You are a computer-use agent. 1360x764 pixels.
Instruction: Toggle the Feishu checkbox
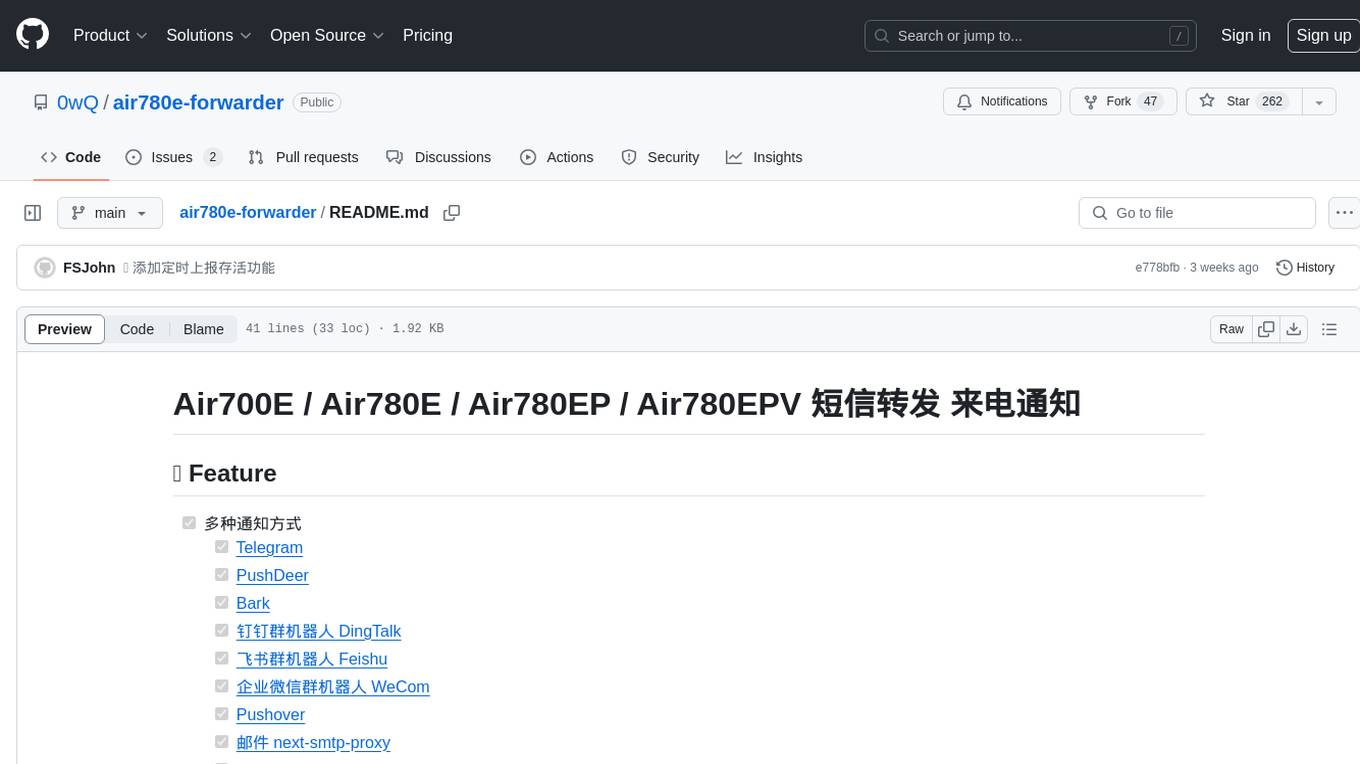click(222, 659)
